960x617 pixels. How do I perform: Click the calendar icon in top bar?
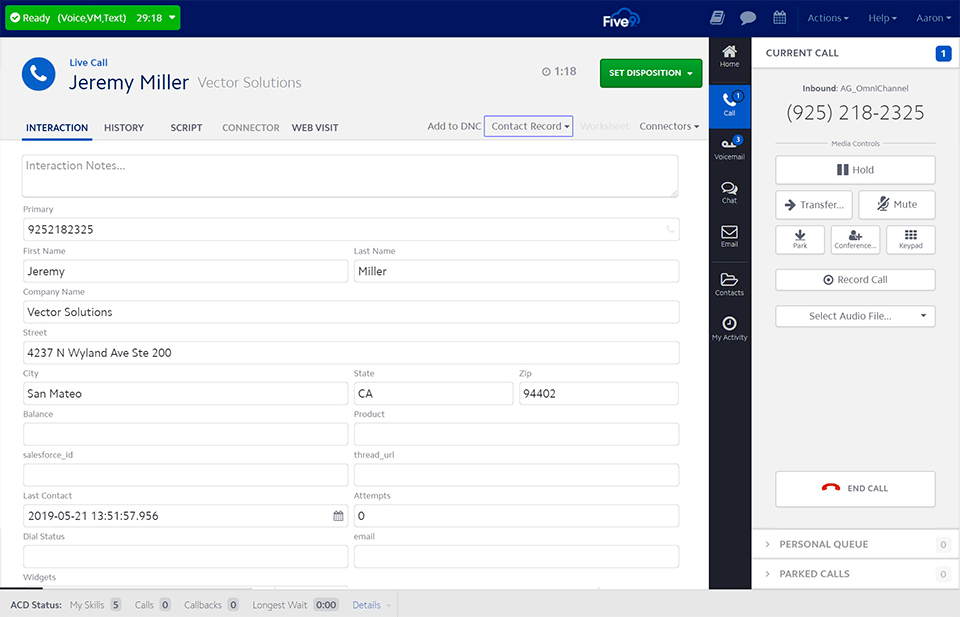pos(780,18)
